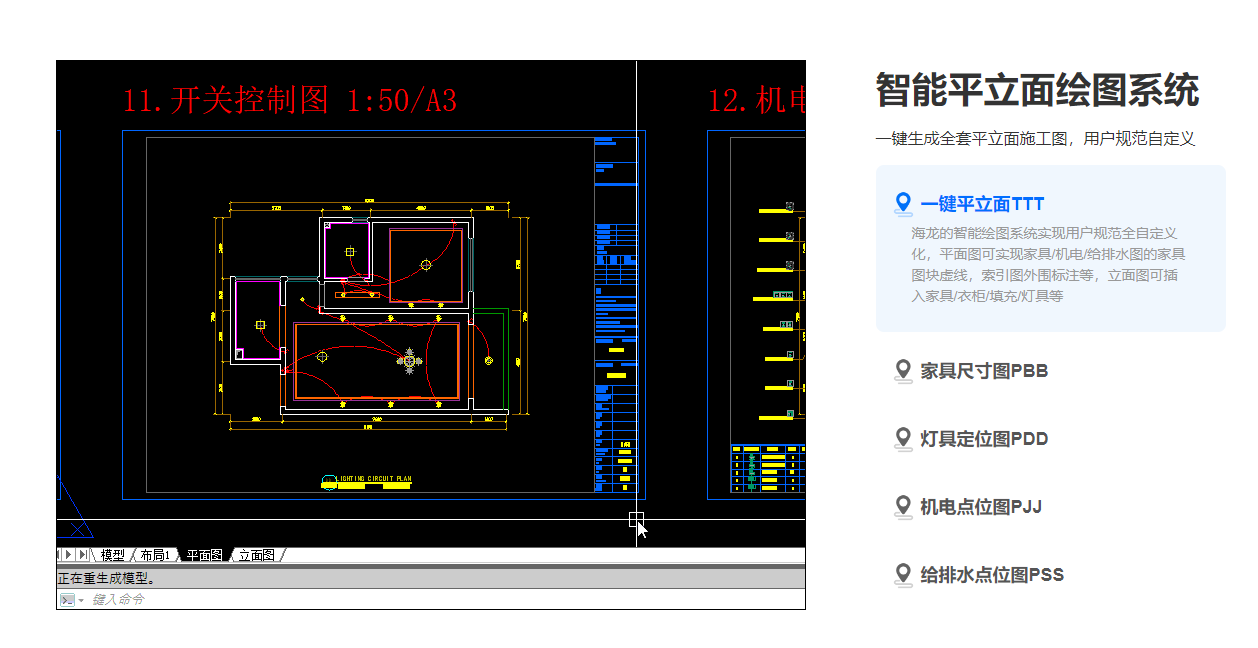Click the first-tab navigation arrow
This screenshot has height=648, width=1258.
pos(59,554)
